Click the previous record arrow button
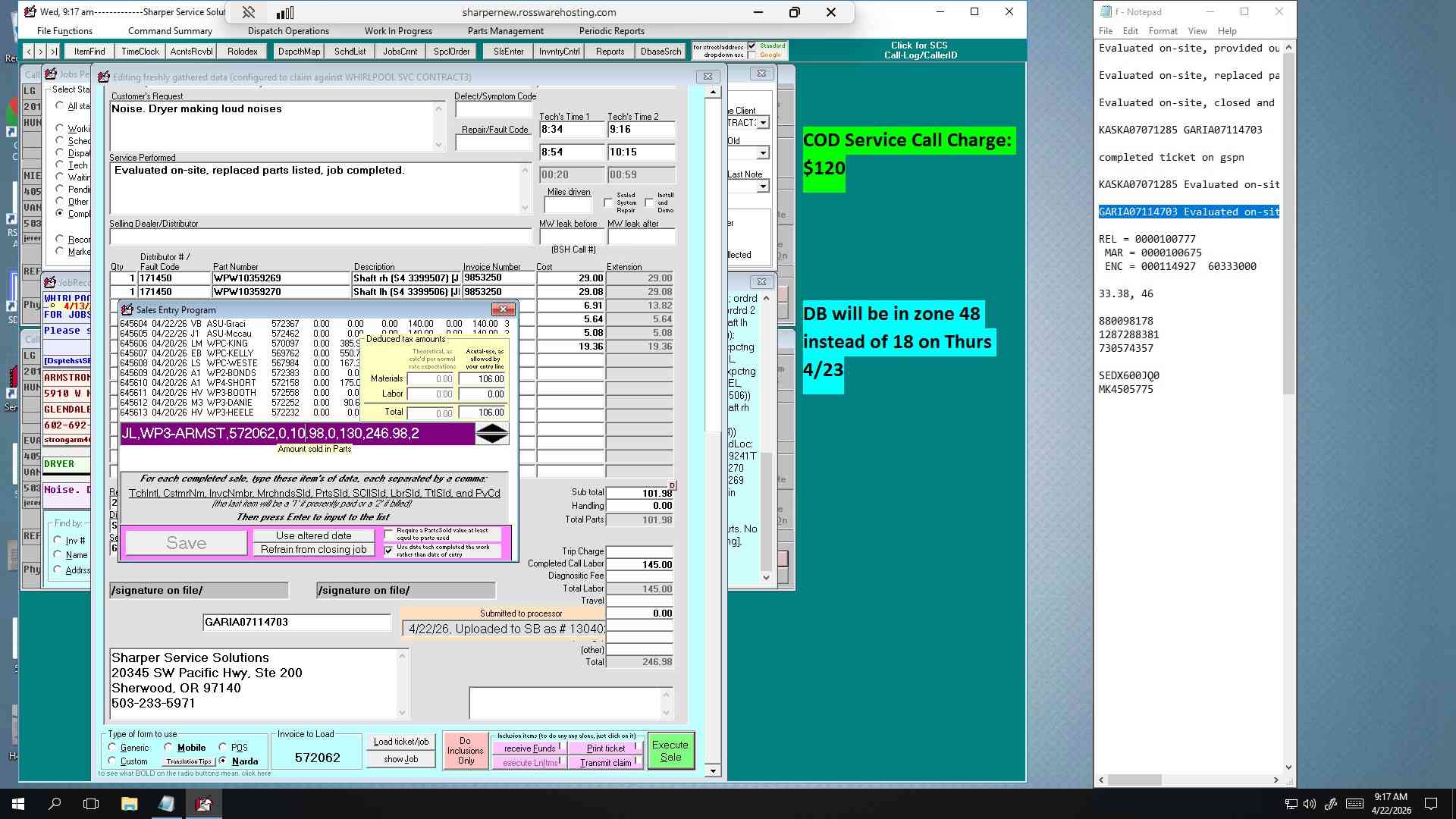Viewport: 1456px width, 819px height. pos(29,52)
